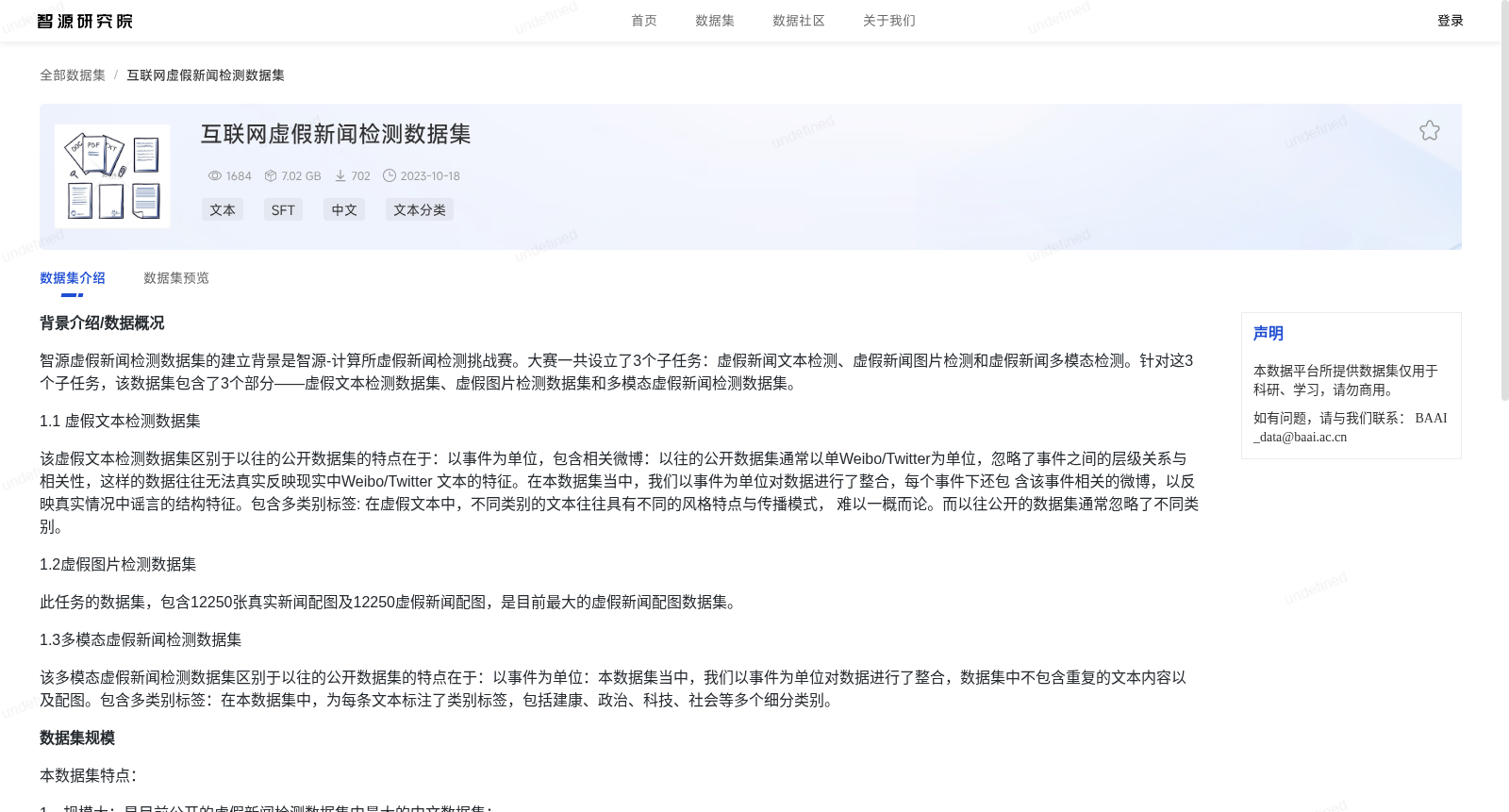Click the 1.2虚假图片检测数据集 subheading
The width and height of the screenshot is (1509, 812).
tap(118, 565)
